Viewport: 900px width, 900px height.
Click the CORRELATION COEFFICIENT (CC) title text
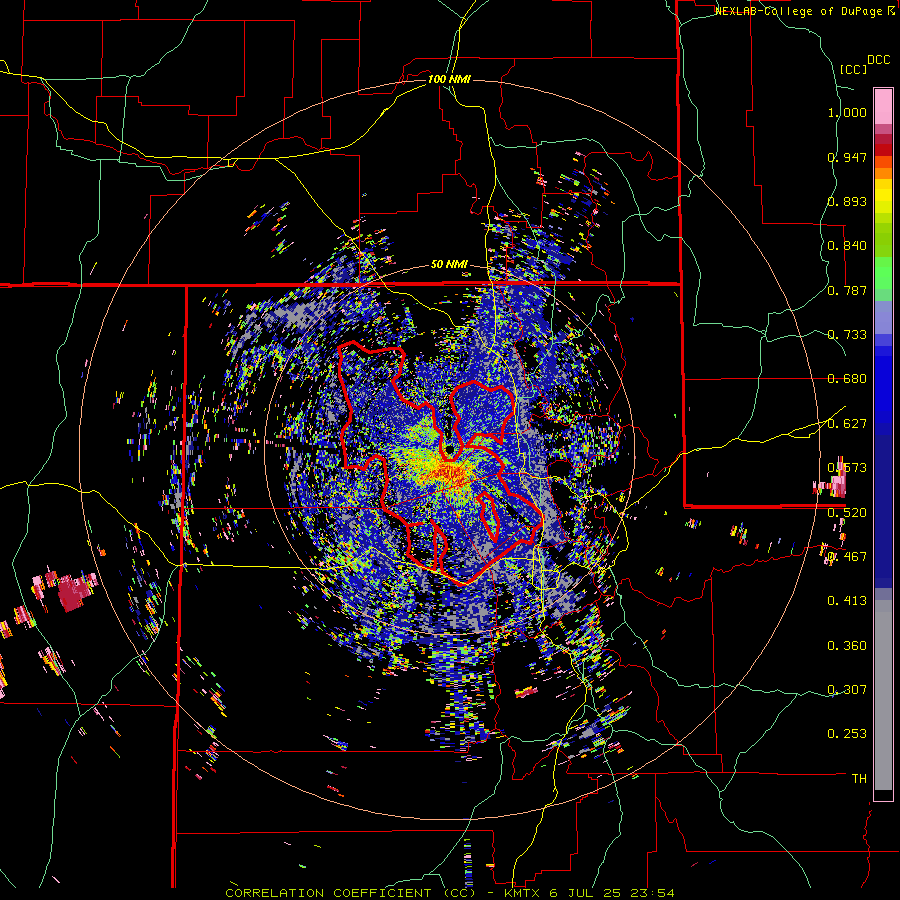(x=350, y=893)
